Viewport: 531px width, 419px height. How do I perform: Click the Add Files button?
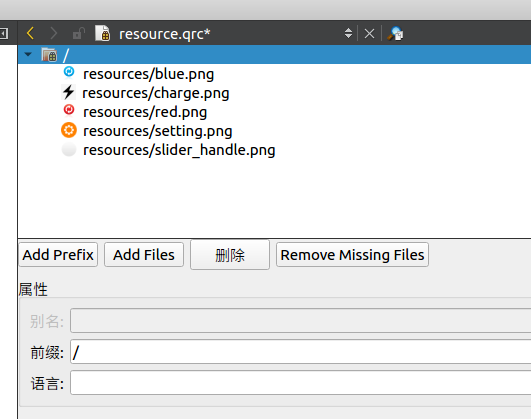[144, 255]
